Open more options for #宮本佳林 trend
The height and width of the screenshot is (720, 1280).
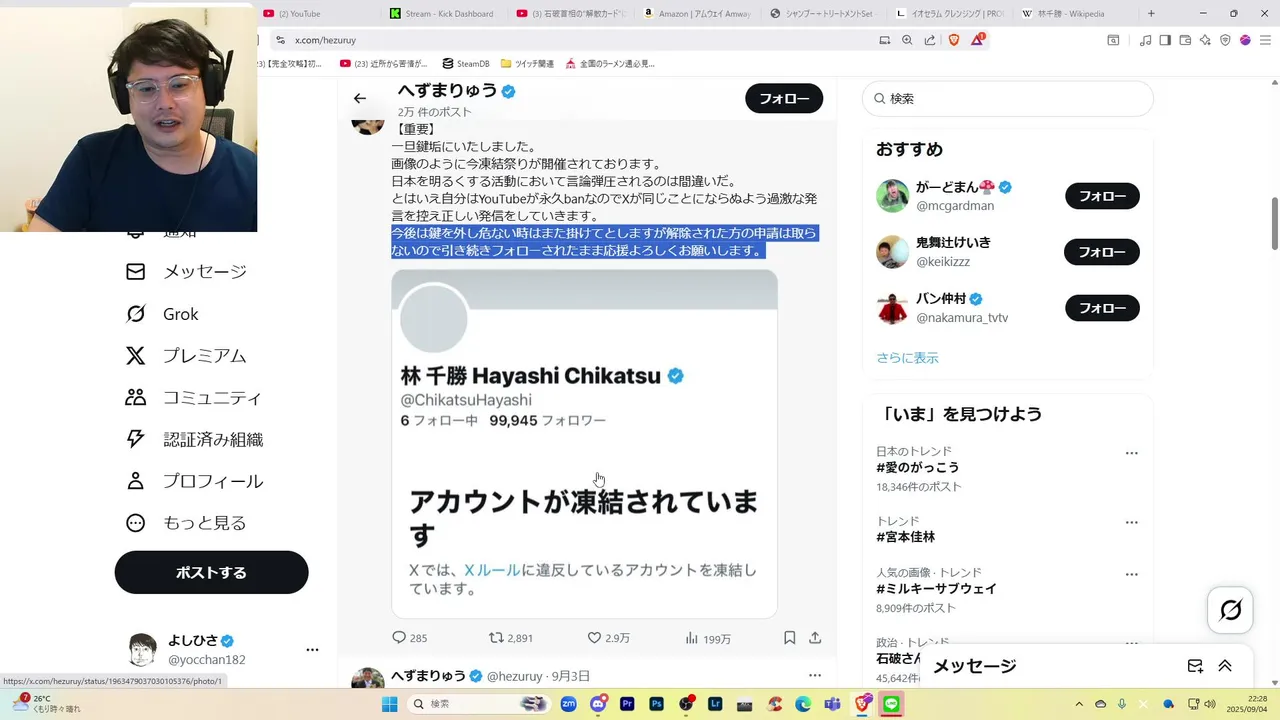(1131, 523)
